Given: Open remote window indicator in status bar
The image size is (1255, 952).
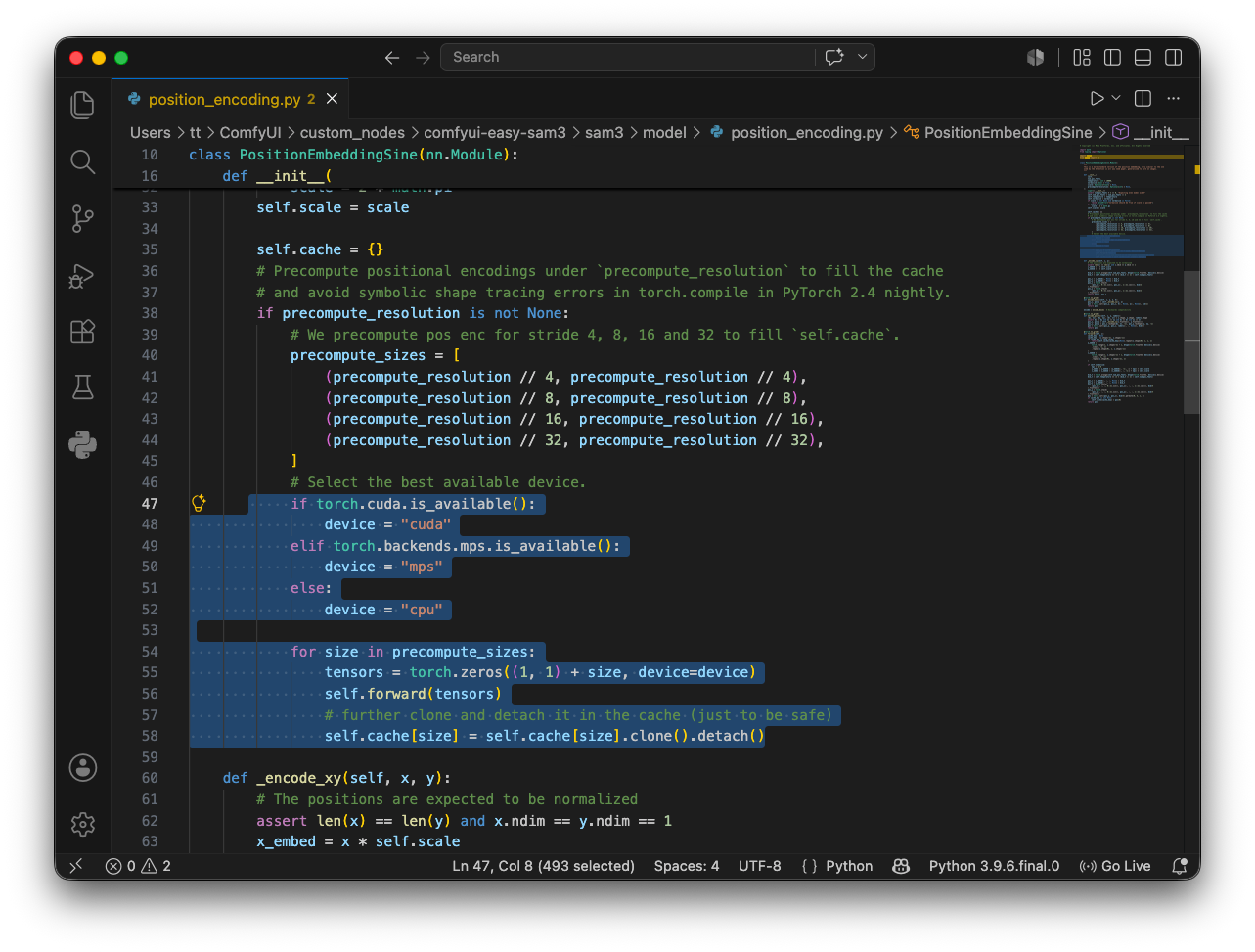Looking at the screenshot, I should pyautogui.click(x=76, y=866).
